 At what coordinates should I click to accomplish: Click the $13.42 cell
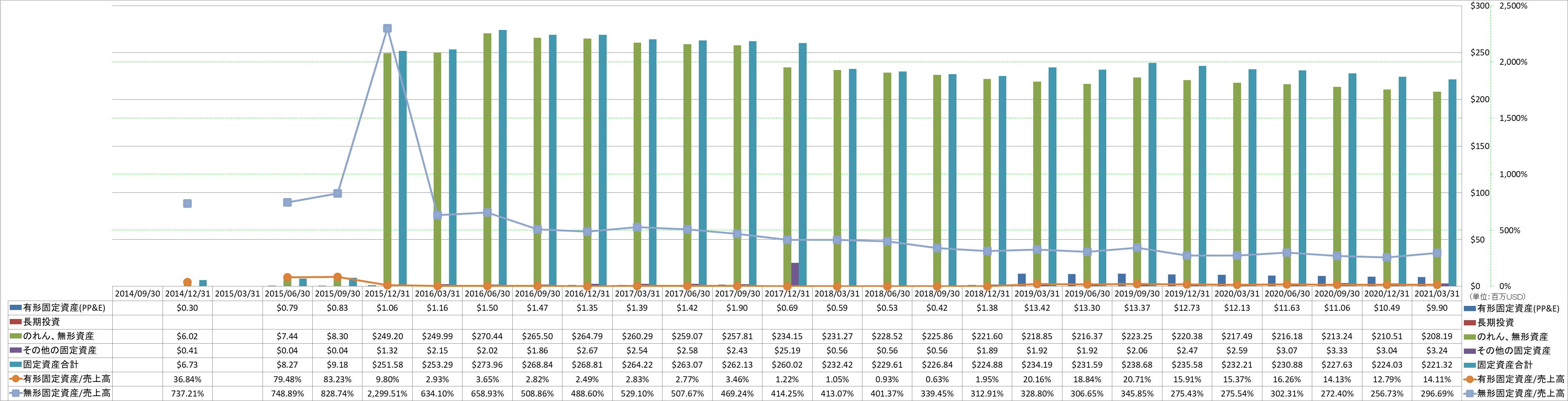(1037, 308)
